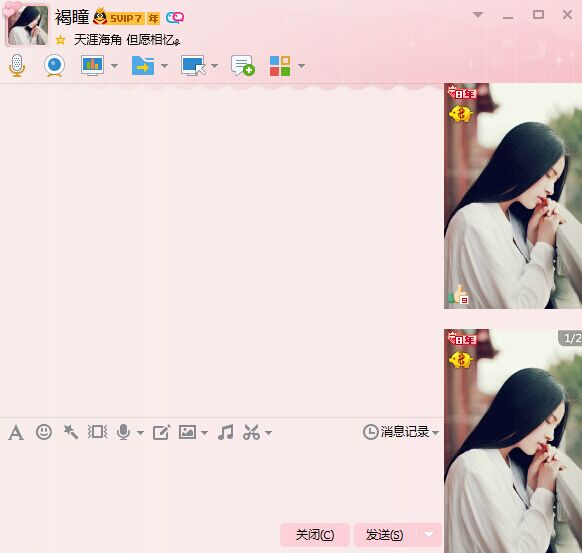The height and width of the screenshot is (553, 582).
Task: Open the magic emoticon wand icon
Action: pos(71,432)
